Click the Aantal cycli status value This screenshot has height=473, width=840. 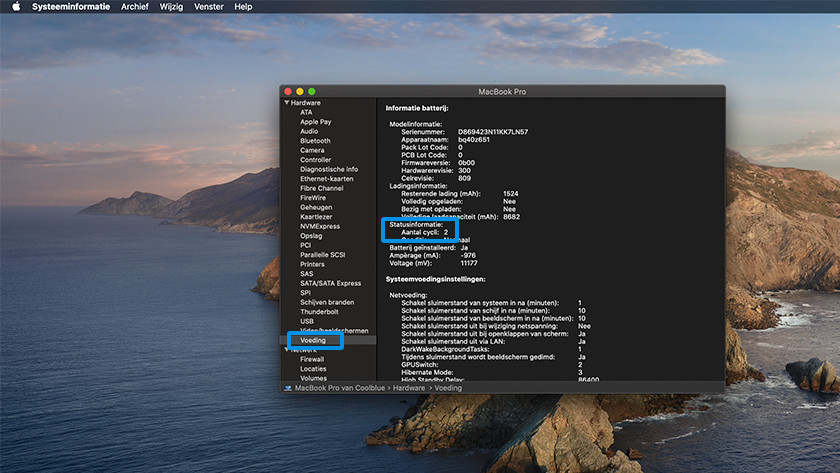pyautogui.click(x=445, y=232)
